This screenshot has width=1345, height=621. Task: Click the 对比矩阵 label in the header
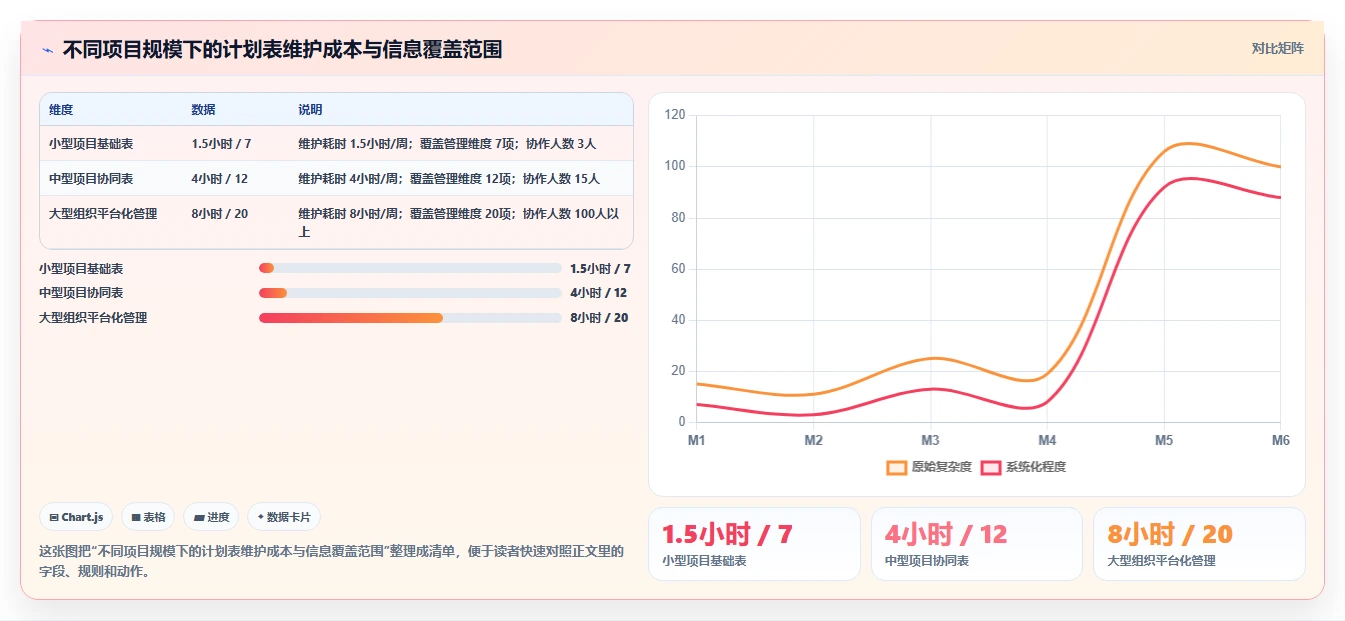pyautogui.click(x=1277, y=48)
